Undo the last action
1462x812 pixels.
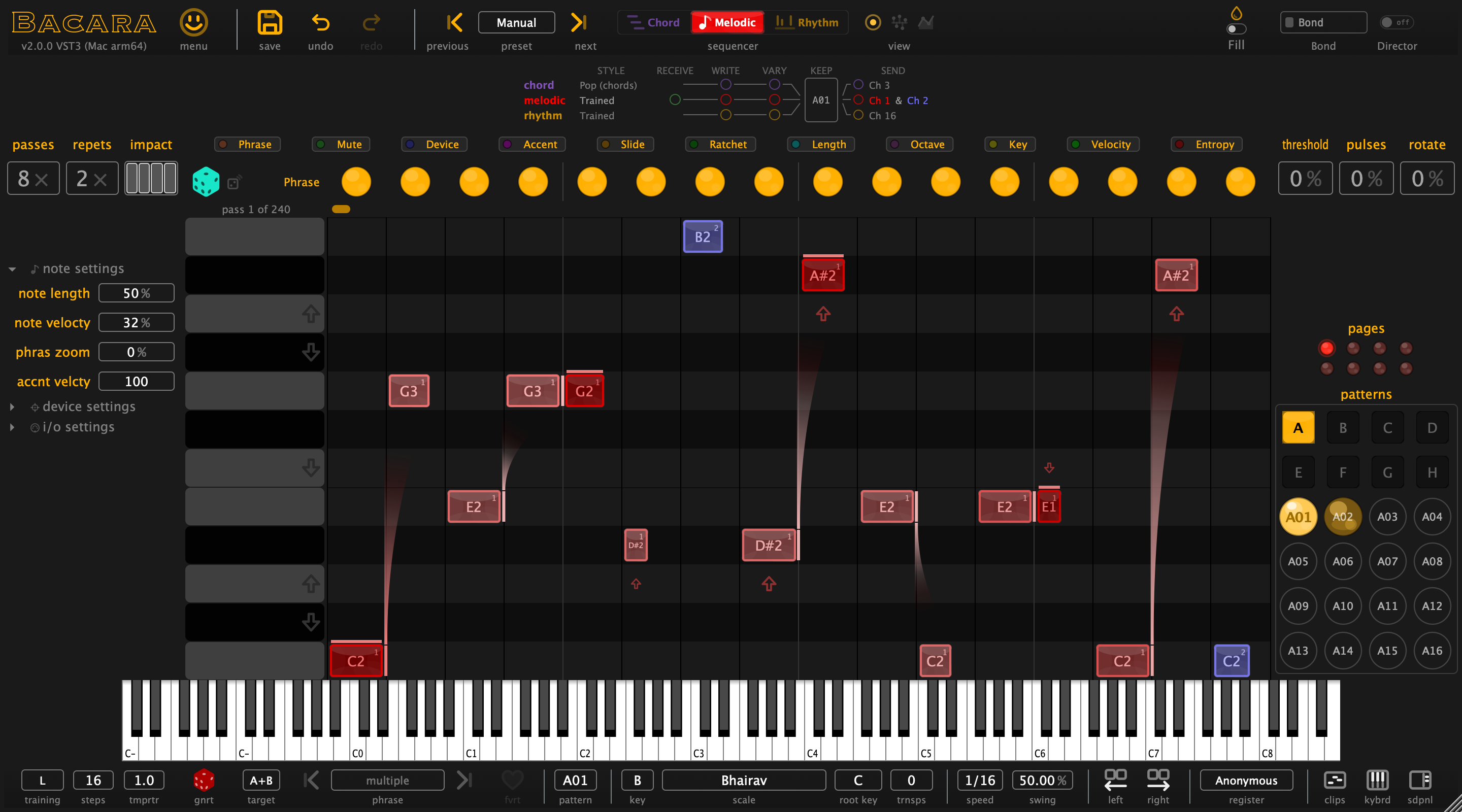click(321, 23)
